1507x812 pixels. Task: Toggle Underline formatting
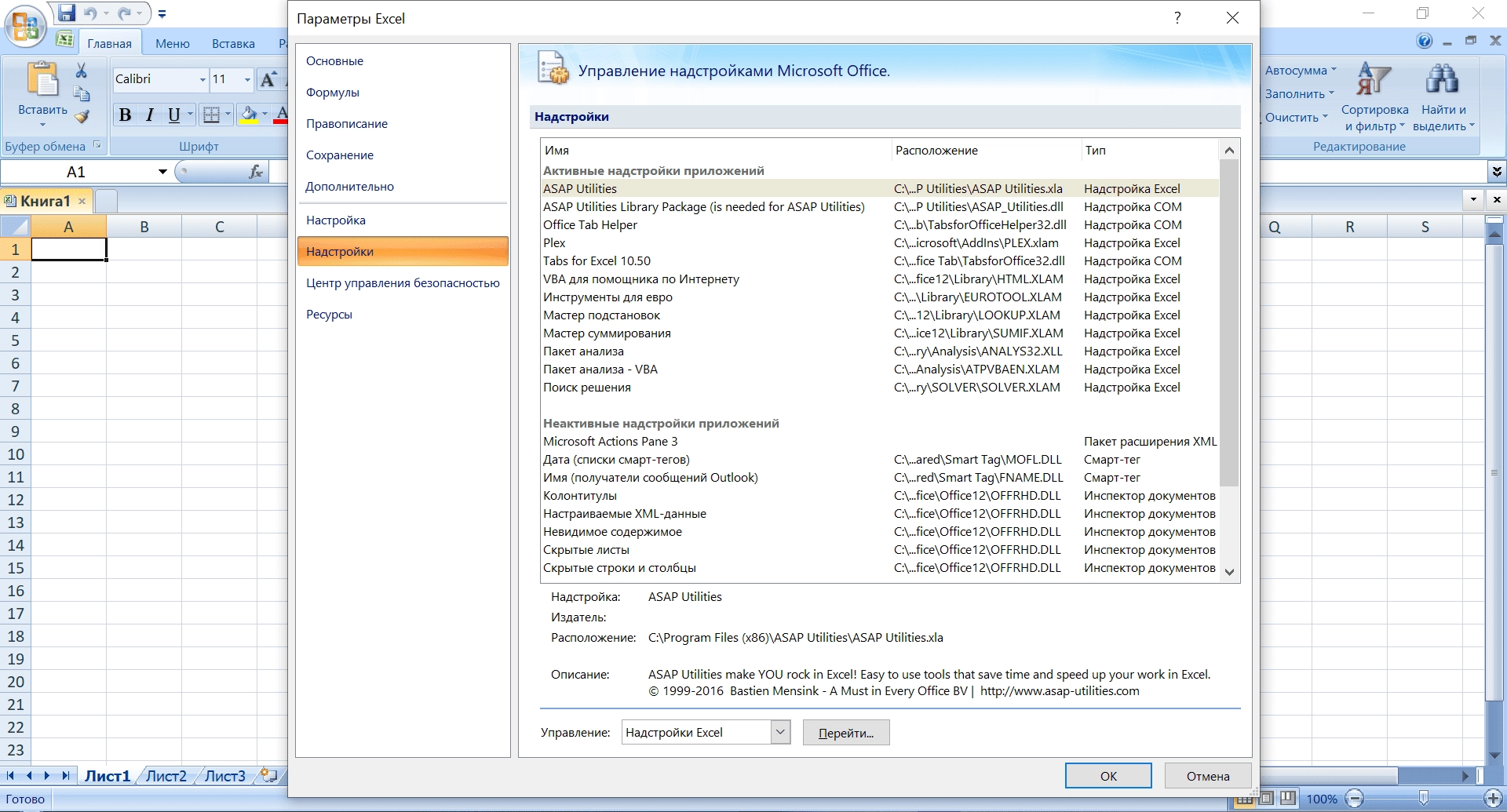[x=173, y=115]
